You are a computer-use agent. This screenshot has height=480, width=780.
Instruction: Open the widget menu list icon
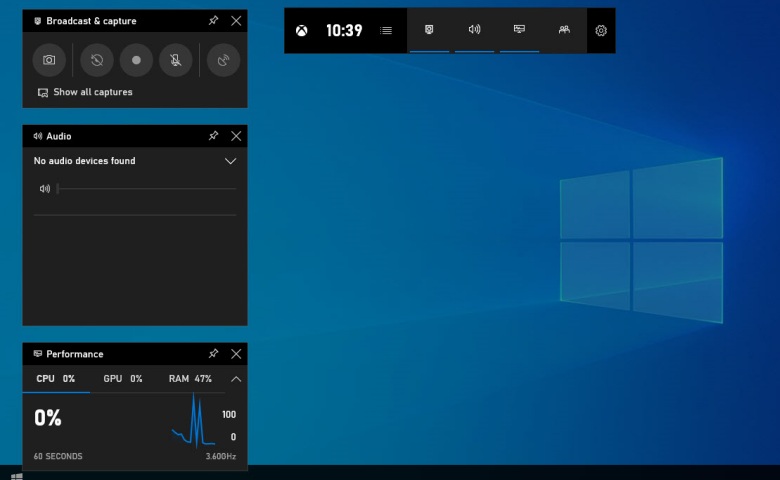point(386,31)
